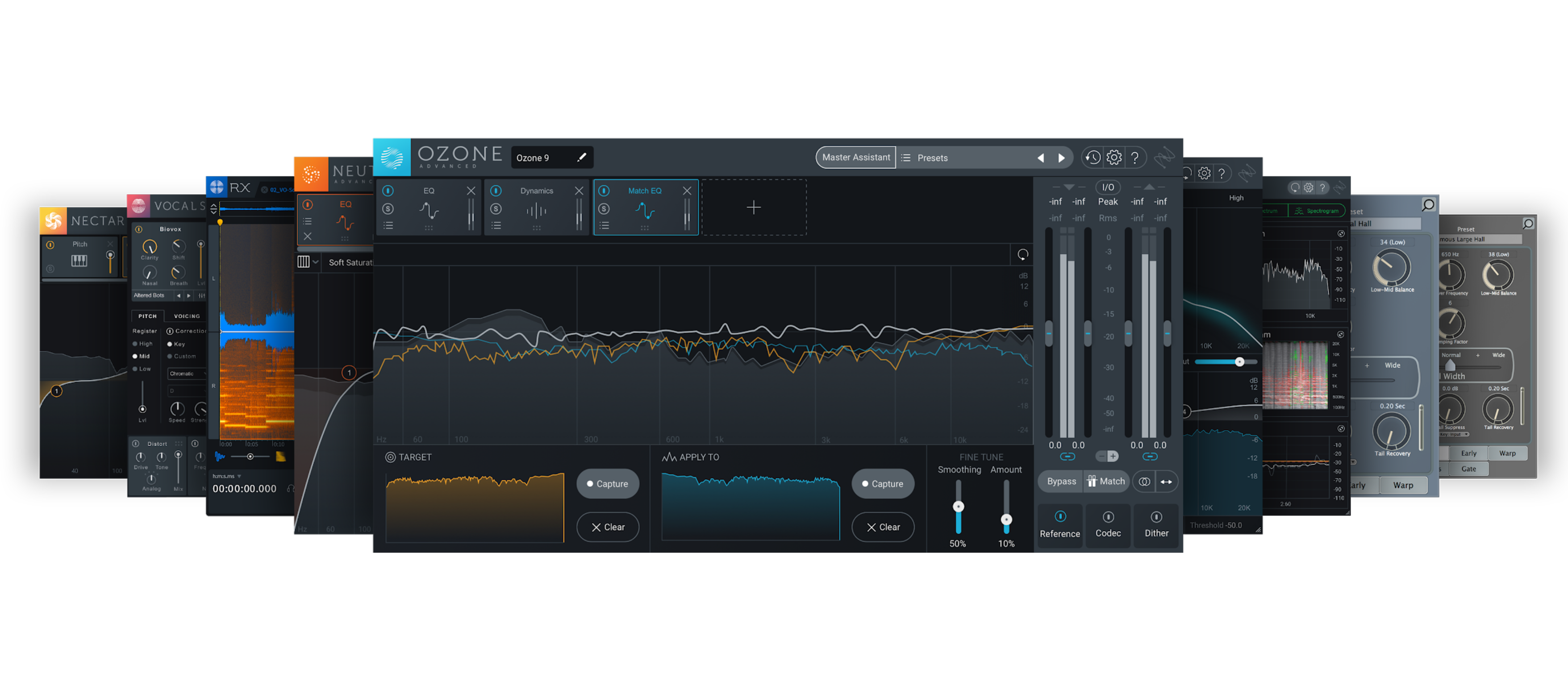Solo the Ozone EQ module
The width and height of the screenshot is (1568, 673).
click(388, 209)
